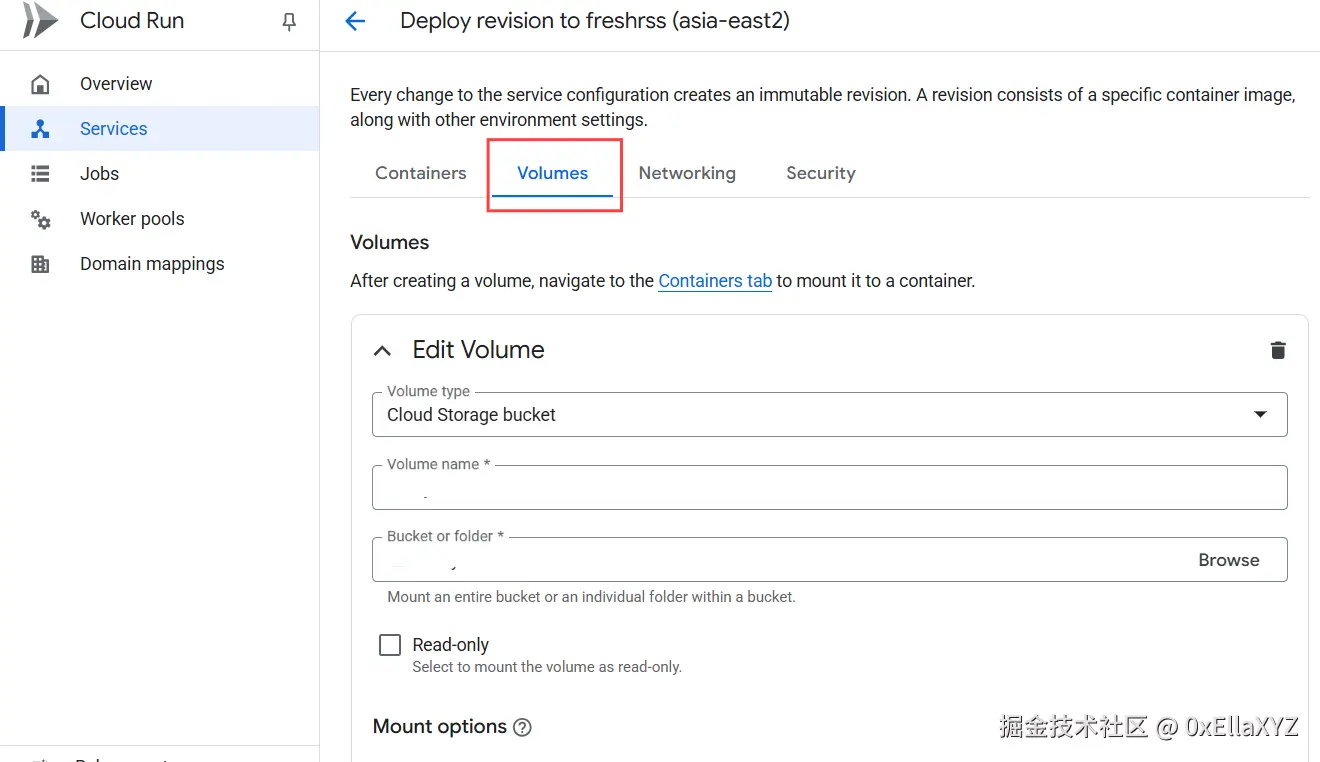Follow the Containers tab link
The width and height of the screenshot is (1320, 762).
point(715,281)
